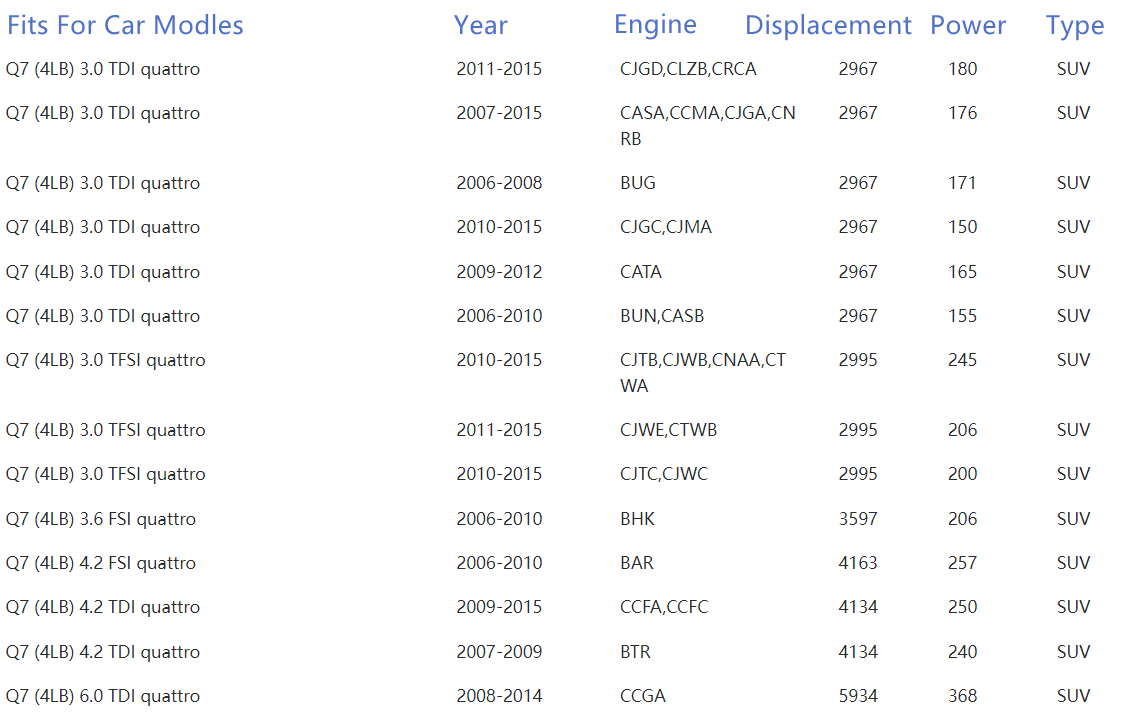Select year range 2009-2015
The height and width of the screenshot is (721, 1126).
(x=499, y=607)
